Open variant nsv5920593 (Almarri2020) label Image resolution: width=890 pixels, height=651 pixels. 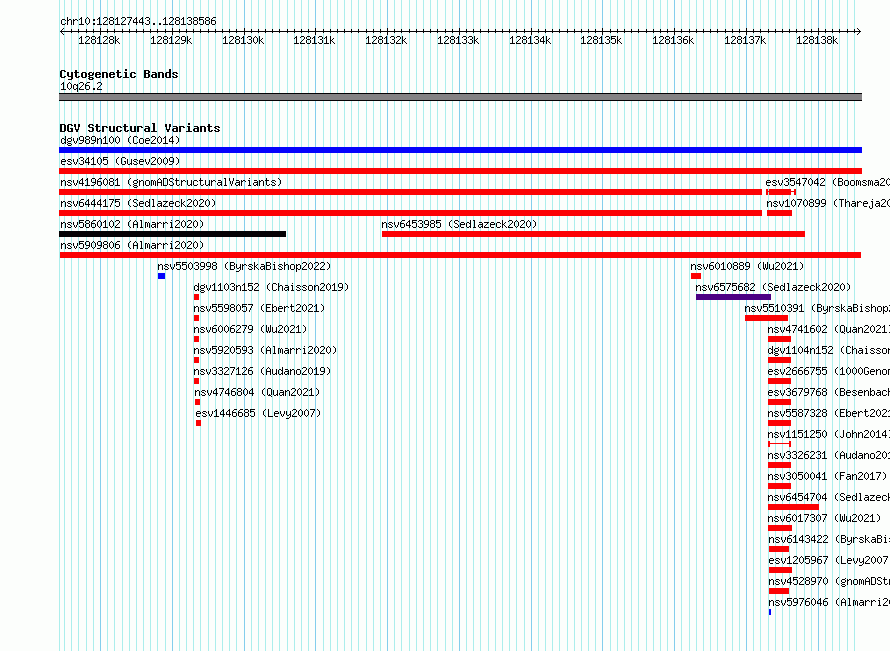265,350
